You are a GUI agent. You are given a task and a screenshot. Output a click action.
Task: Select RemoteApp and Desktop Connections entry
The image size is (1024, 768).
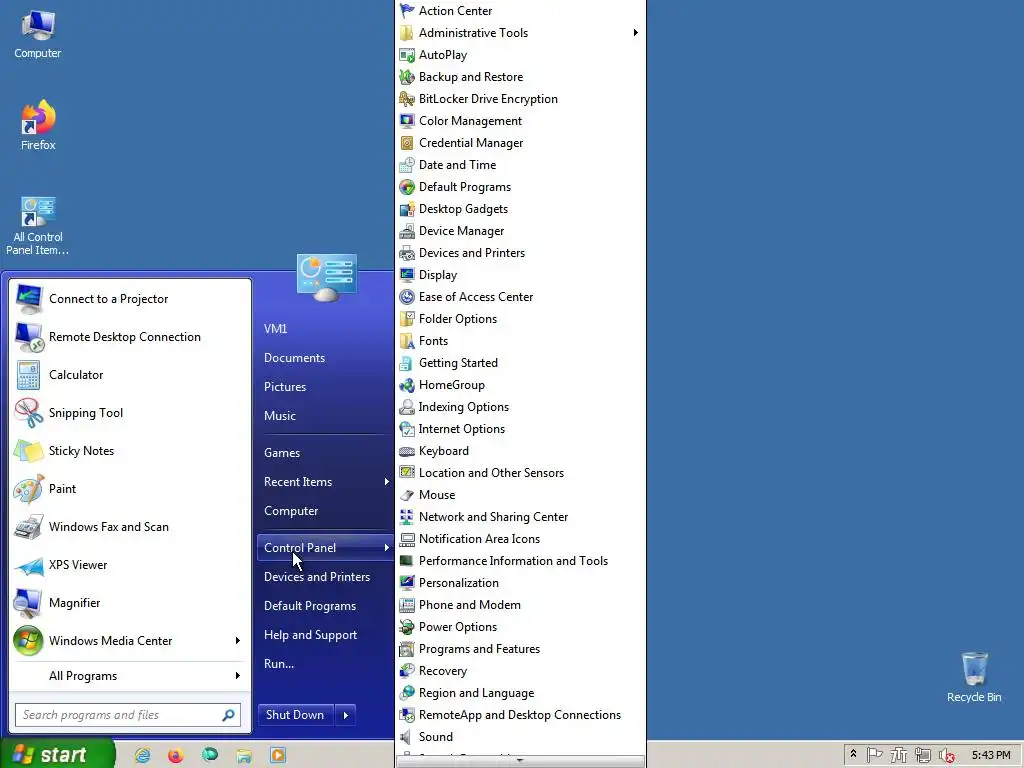tap(520, 715)
